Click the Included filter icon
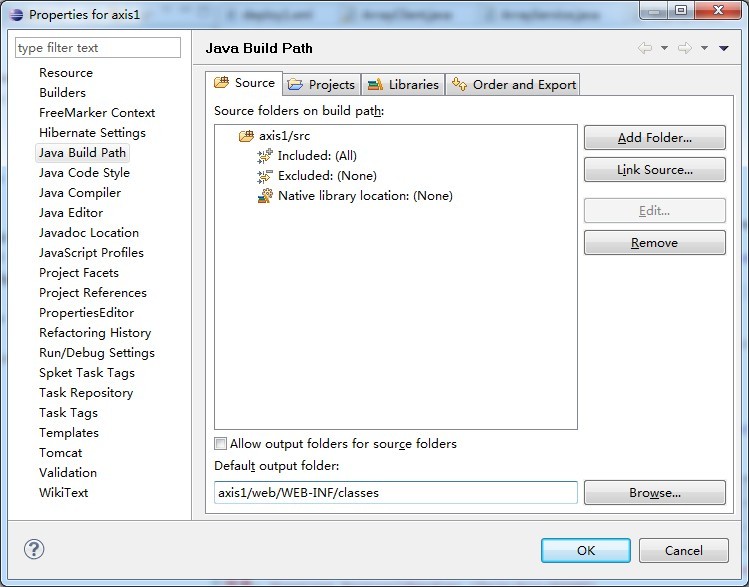 click(265, 156)
